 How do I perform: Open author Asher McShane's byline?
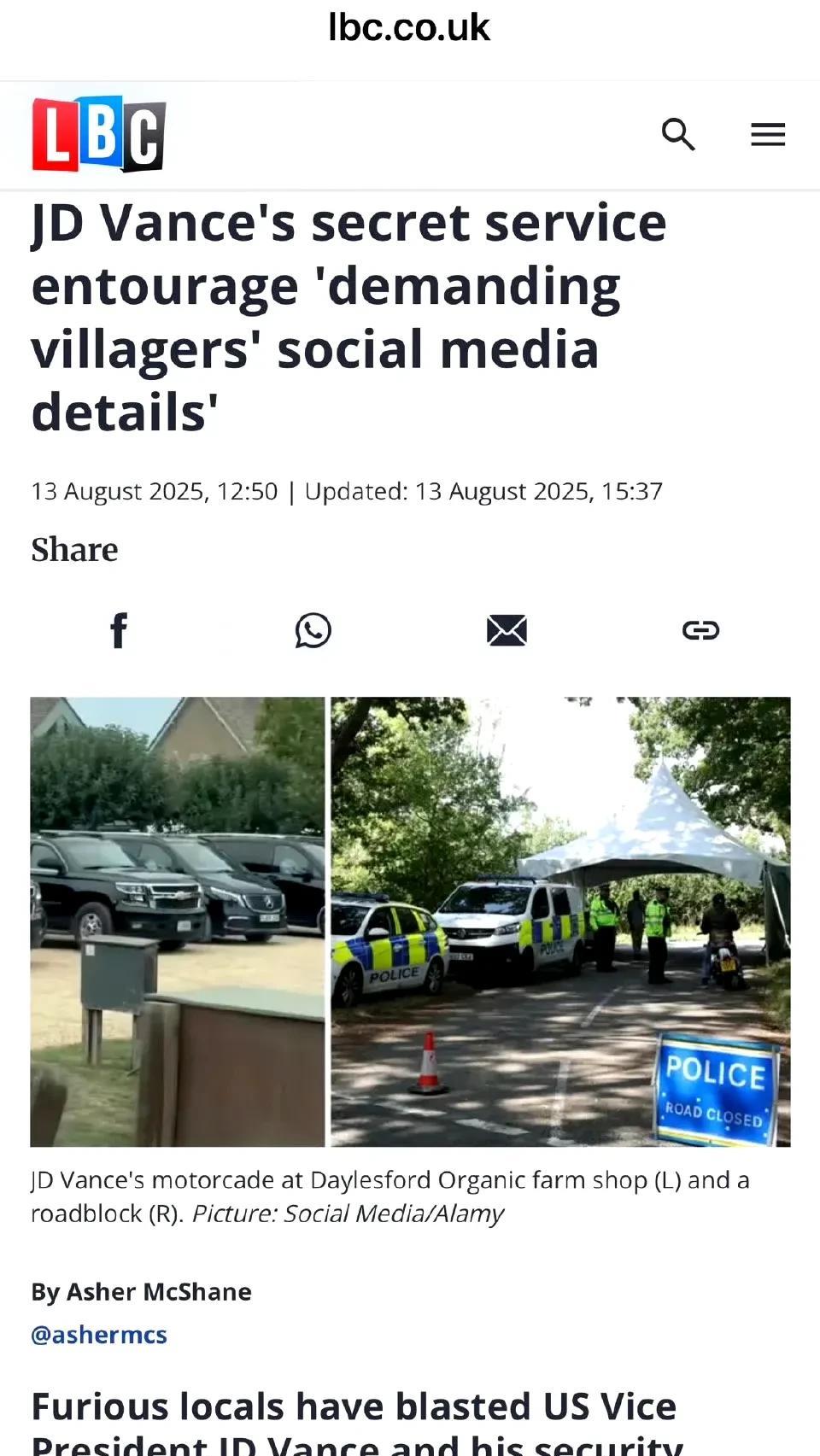141,1292
